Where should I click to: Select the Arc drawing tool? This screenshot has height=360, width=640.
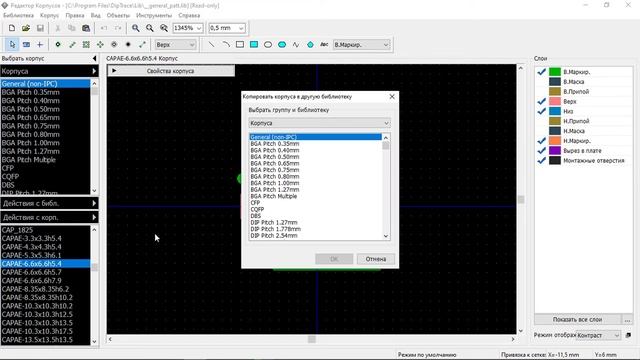226,44
